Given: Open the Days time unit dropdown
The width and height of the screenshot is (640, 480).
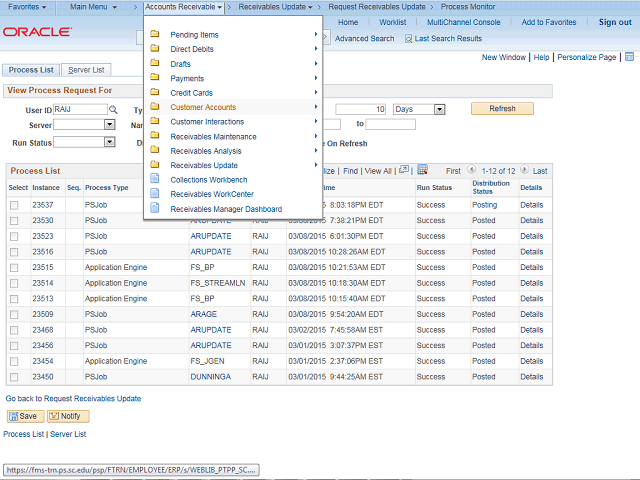Looking at the screenshot, I should [x=437, y=109].
